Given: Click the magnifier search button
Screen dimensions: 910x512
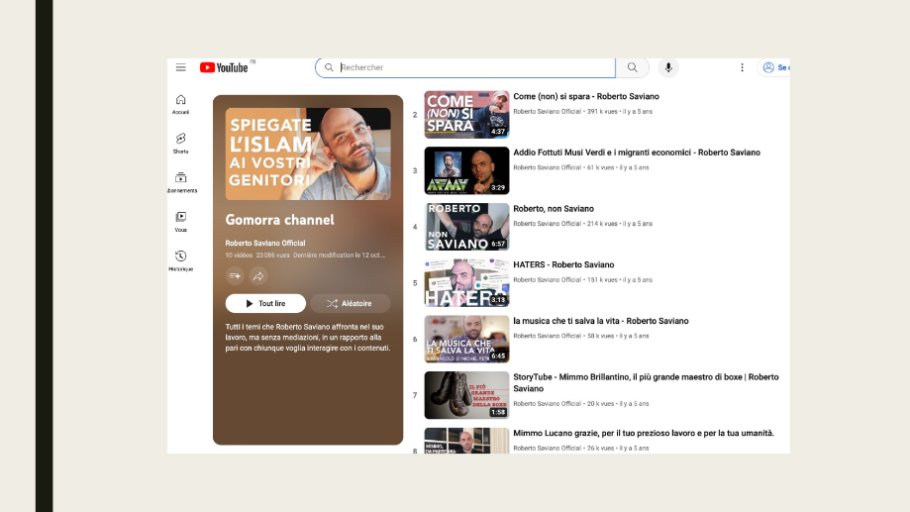Looking at the screenshot, I should pyautogui.click(x=632, y=67).
